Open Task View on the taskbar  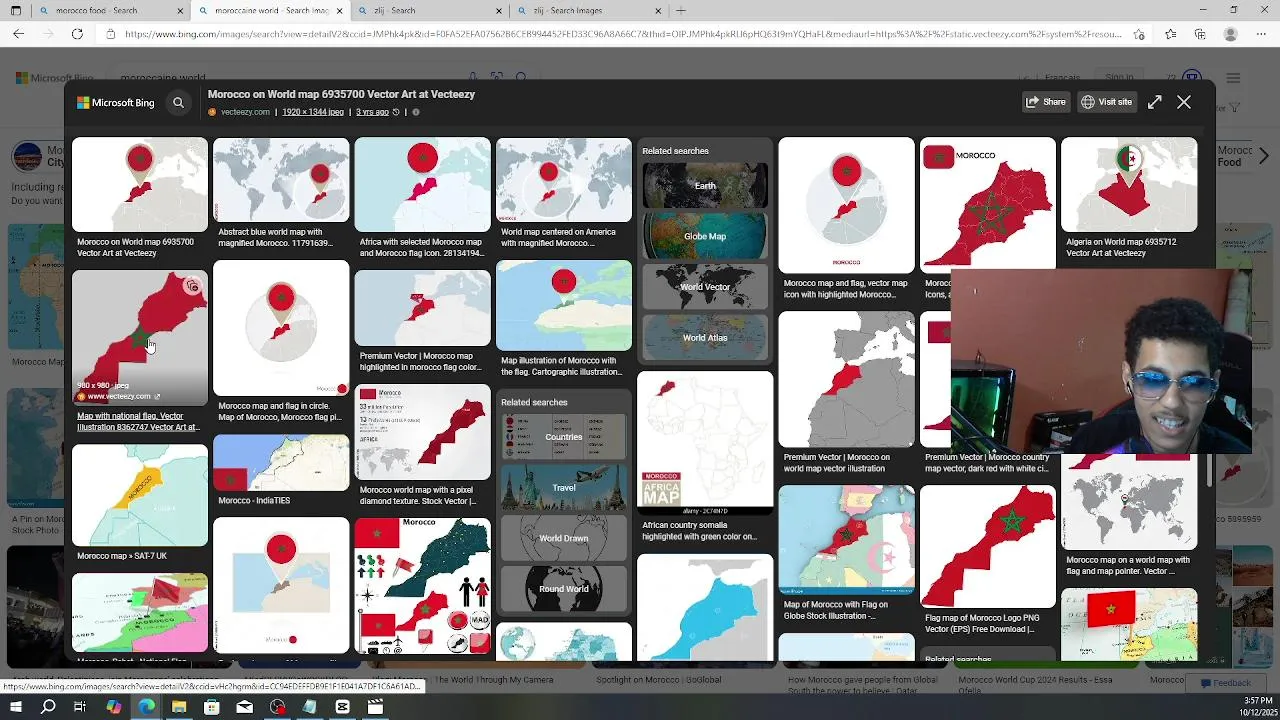[80, 707]
